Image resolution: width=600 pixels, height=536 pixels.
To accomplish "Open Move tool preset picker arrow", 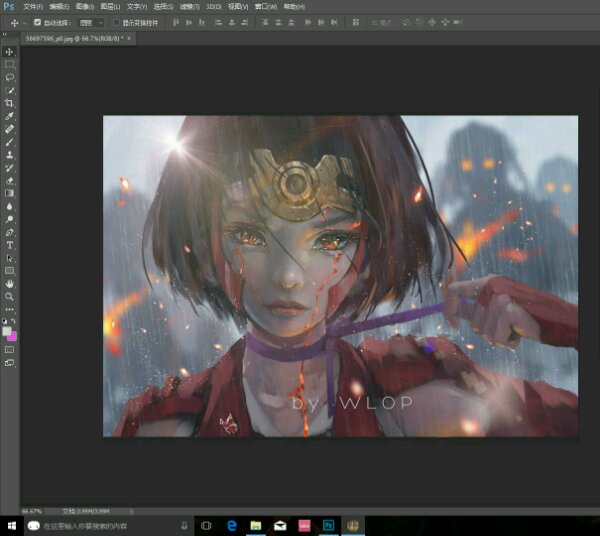I will point(24,23).
